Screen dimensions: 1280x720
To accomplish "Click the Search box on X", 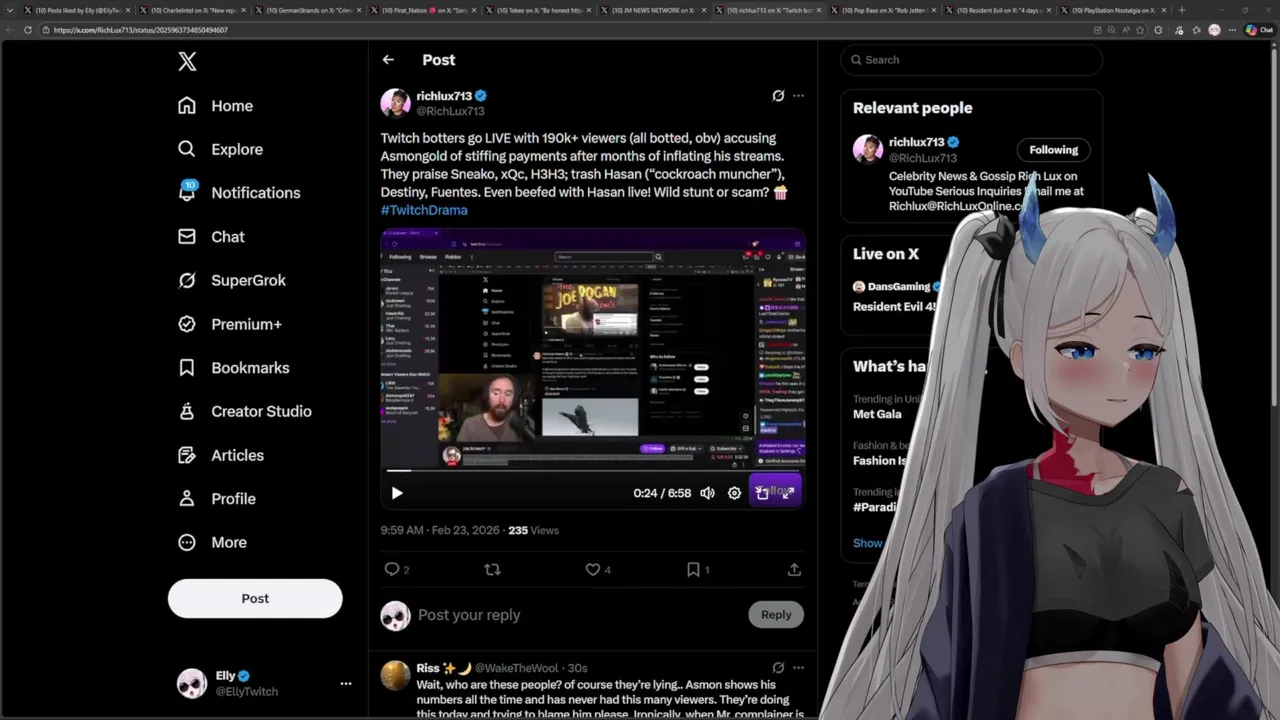I will (972, 60).
